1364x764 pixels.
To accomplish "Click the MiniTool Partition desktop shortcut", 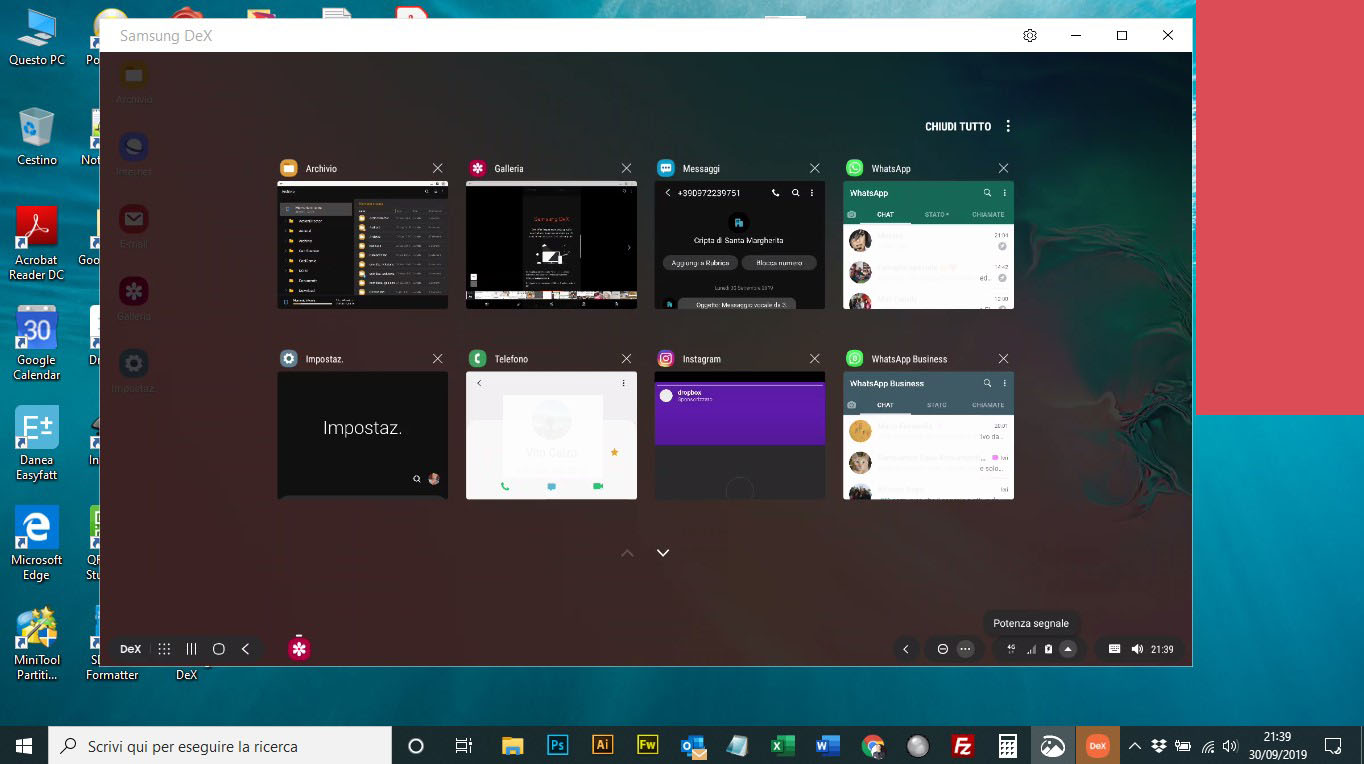I will 37,643.
